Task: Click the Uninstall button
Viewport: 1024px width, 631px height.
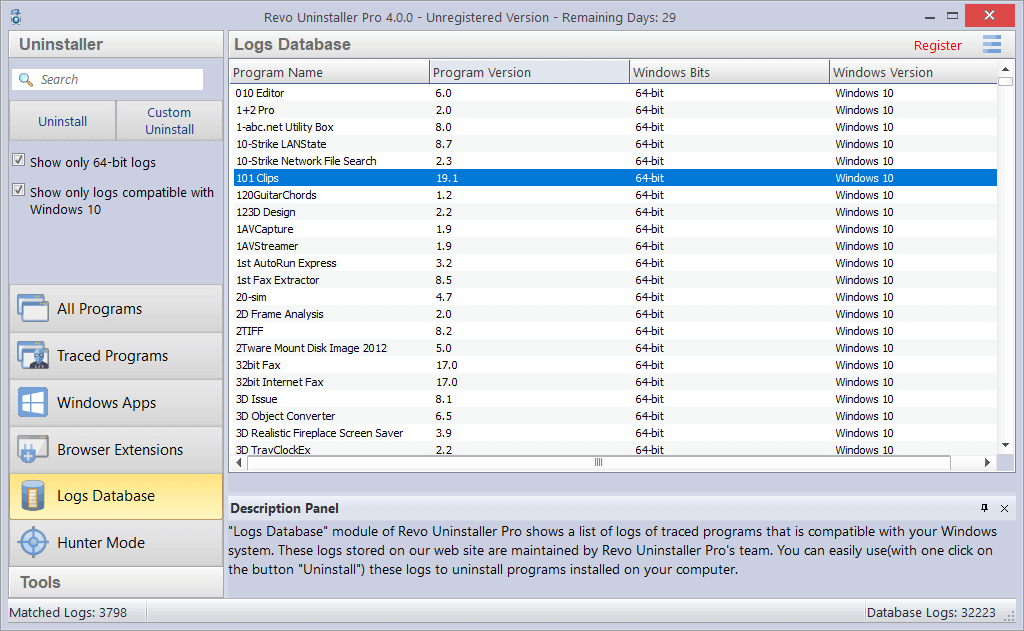Action: click(63, 121)
